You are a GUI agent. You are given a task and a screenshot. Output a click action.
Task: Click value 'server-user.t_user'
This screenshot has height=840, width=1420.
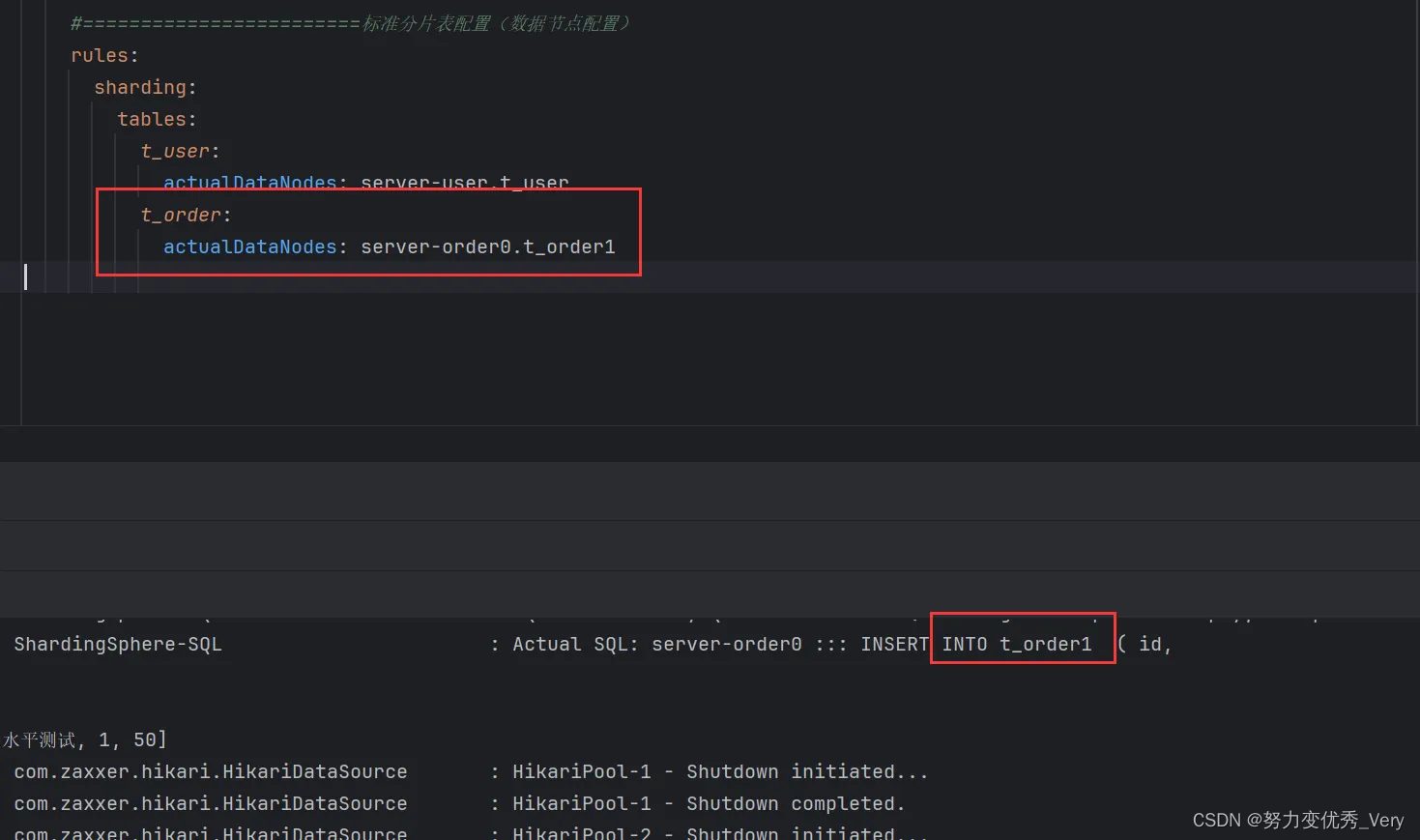pyautogui.click(x=465, y=182)
